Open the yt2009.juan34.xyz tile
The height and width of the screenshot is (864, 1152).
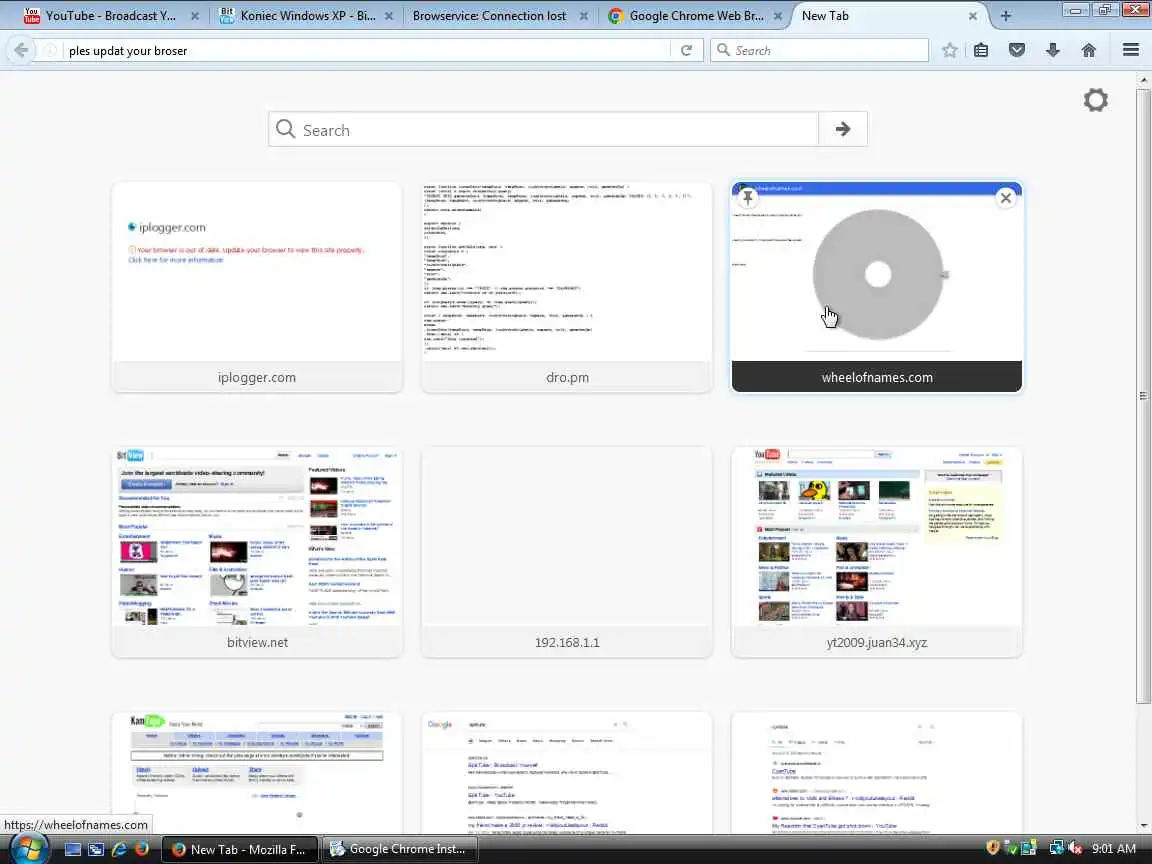tap(876, 551)
